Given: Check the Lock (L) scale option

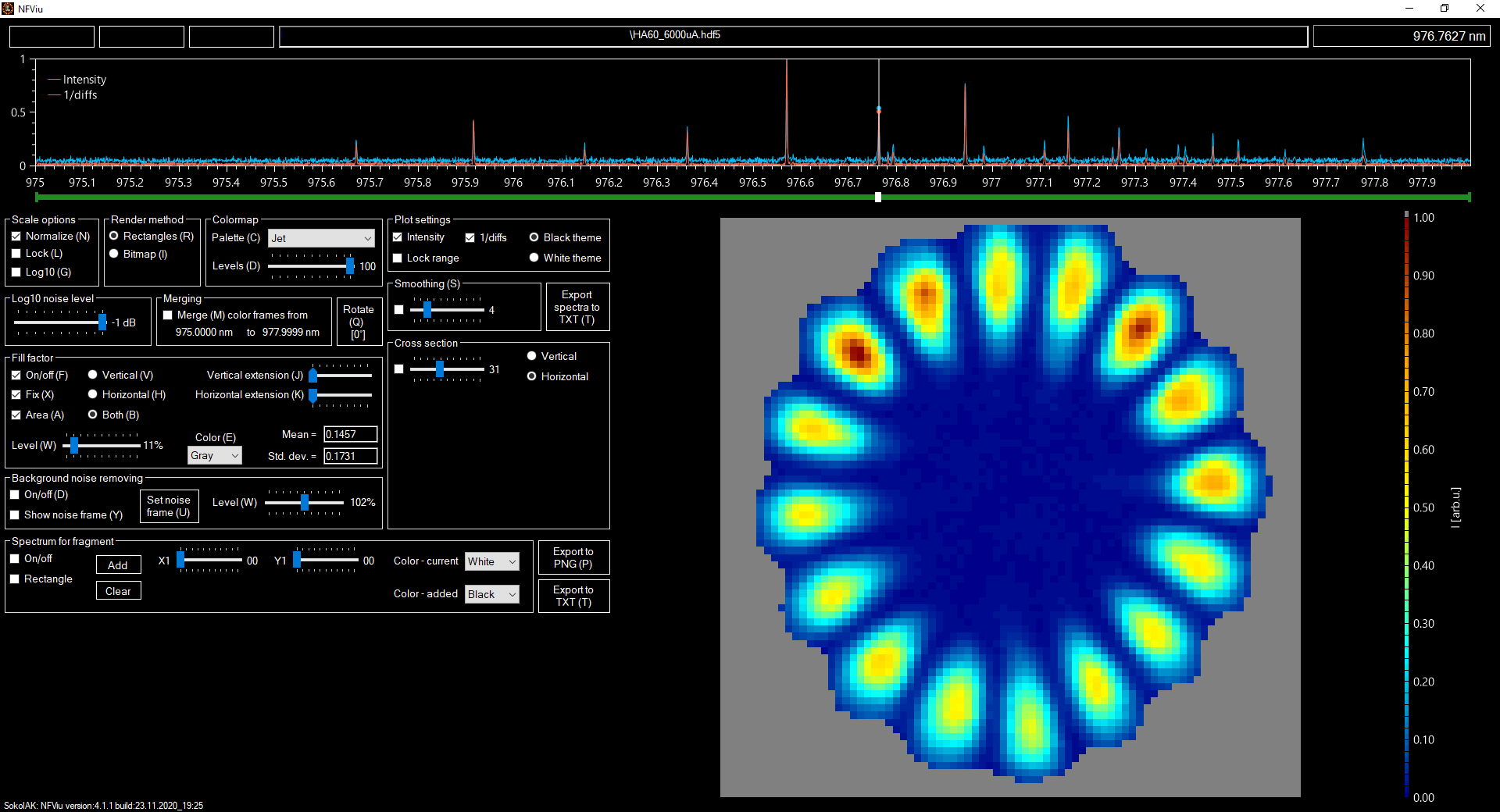Looking at the screenshot, I should point(16,254).
